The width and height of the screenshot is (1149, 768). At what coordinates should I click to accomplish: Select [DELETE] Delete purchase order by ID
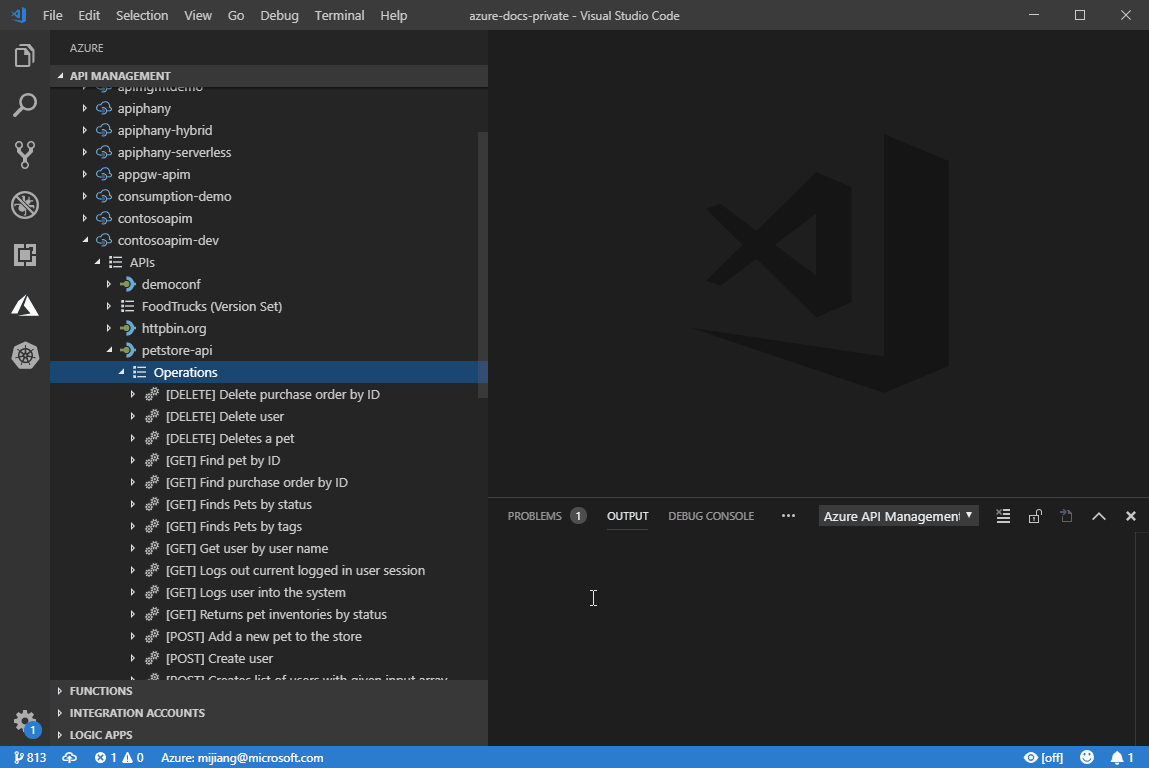pyautogui.click(x=273, y=394)
